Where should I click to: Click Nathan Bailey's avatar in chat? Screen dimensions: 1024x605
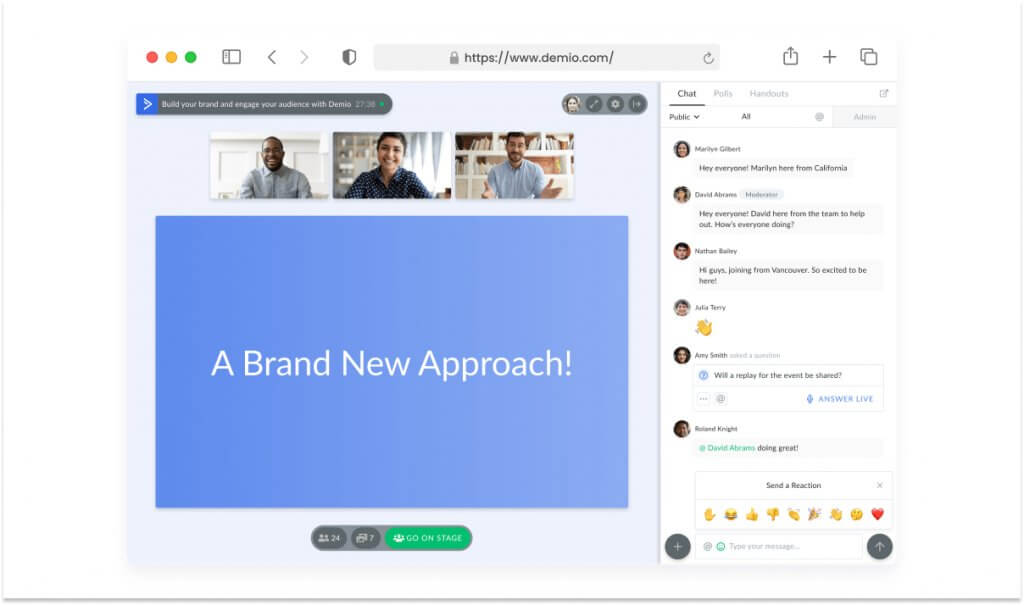point(681,252)
